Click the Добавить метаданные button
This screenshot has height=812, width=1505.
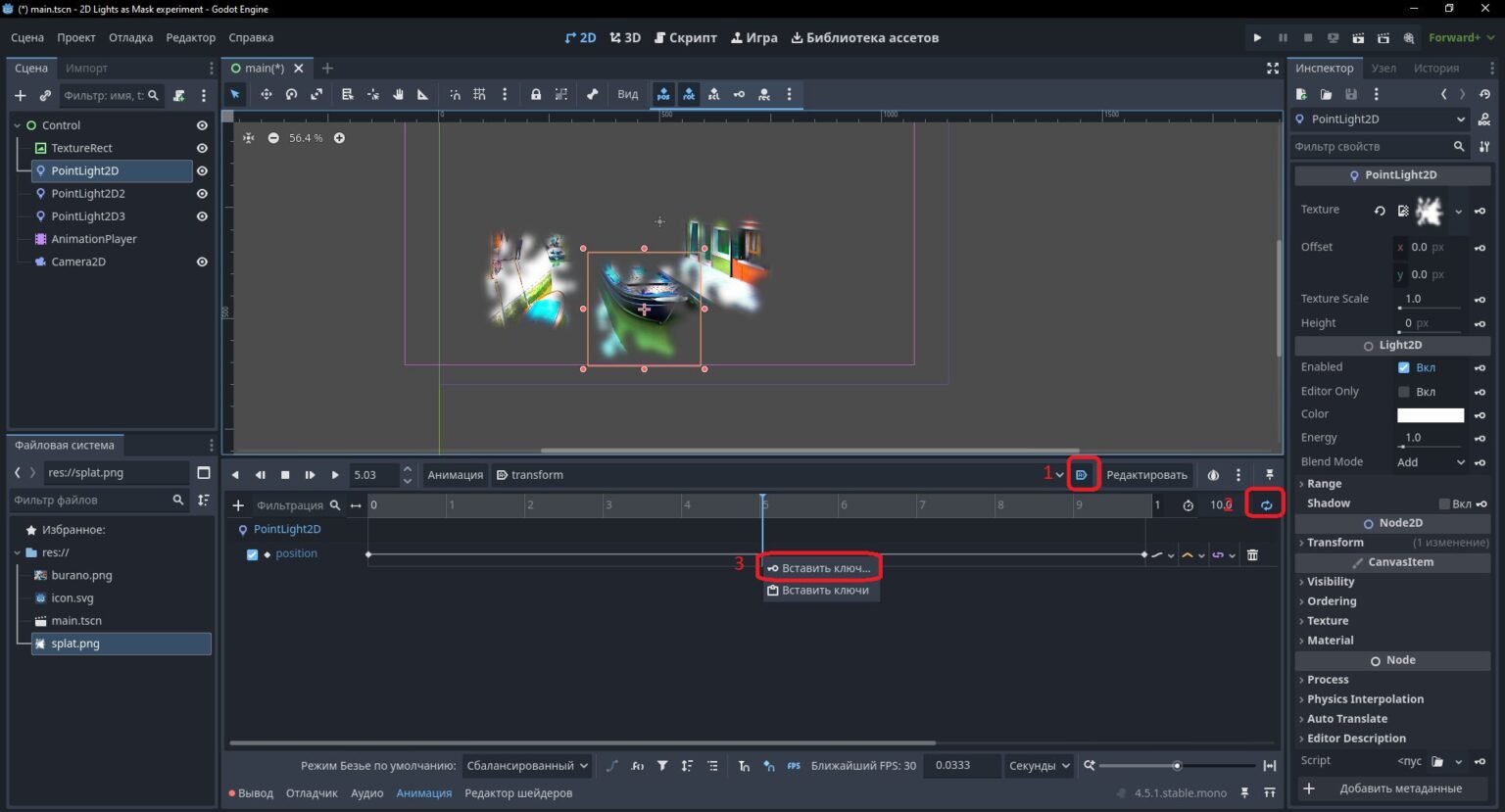point(1392,788)
